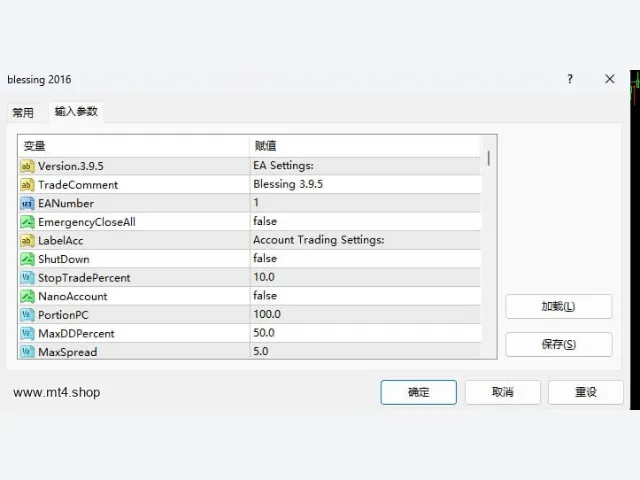Click the string icon beside Version.3.9.5
Screen dimensions: 640x480
27,166
